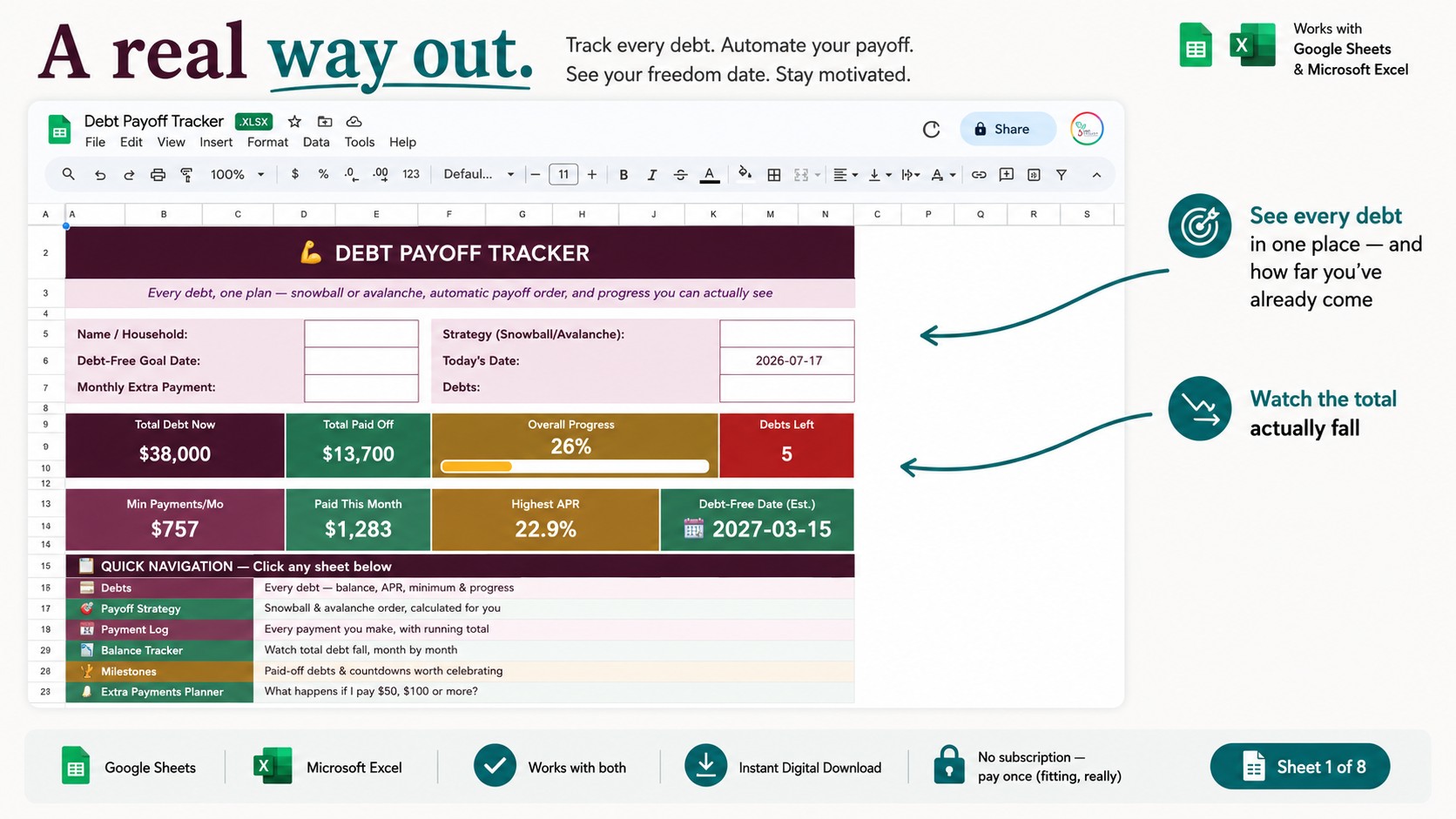Select the paint format tool

[186, 175]
